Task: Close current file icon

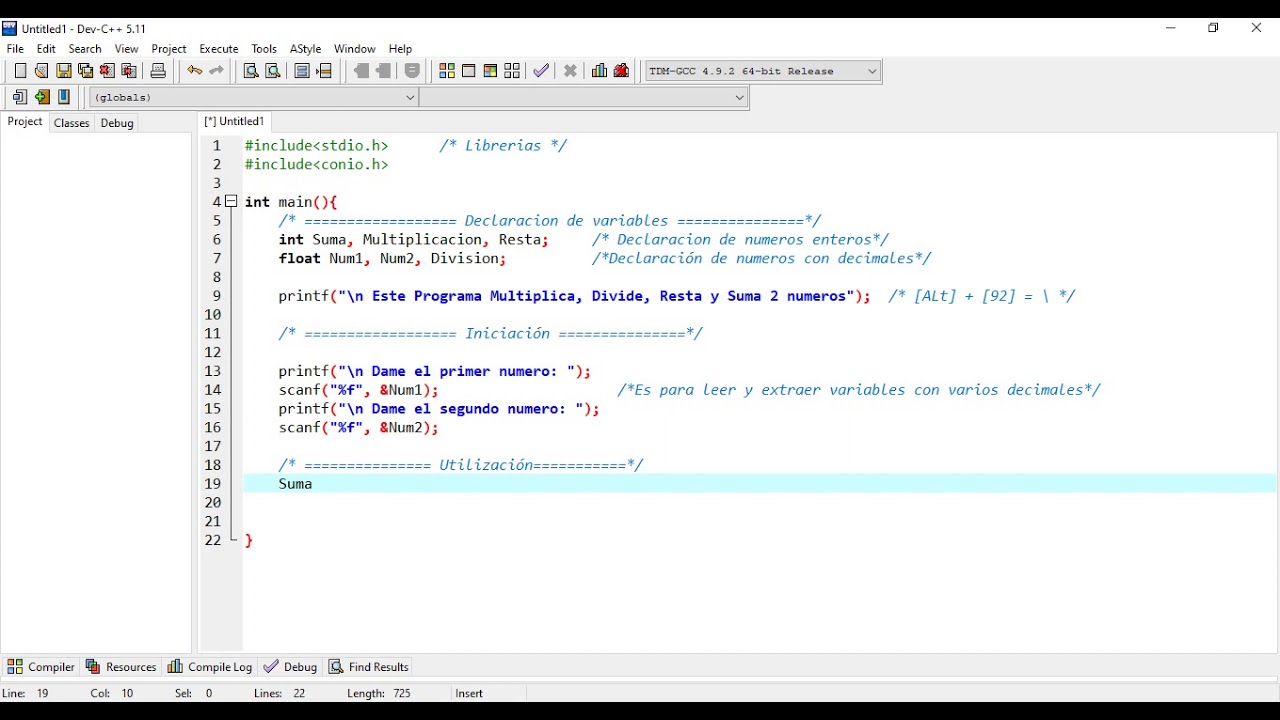Action: (x=107, y=71)
